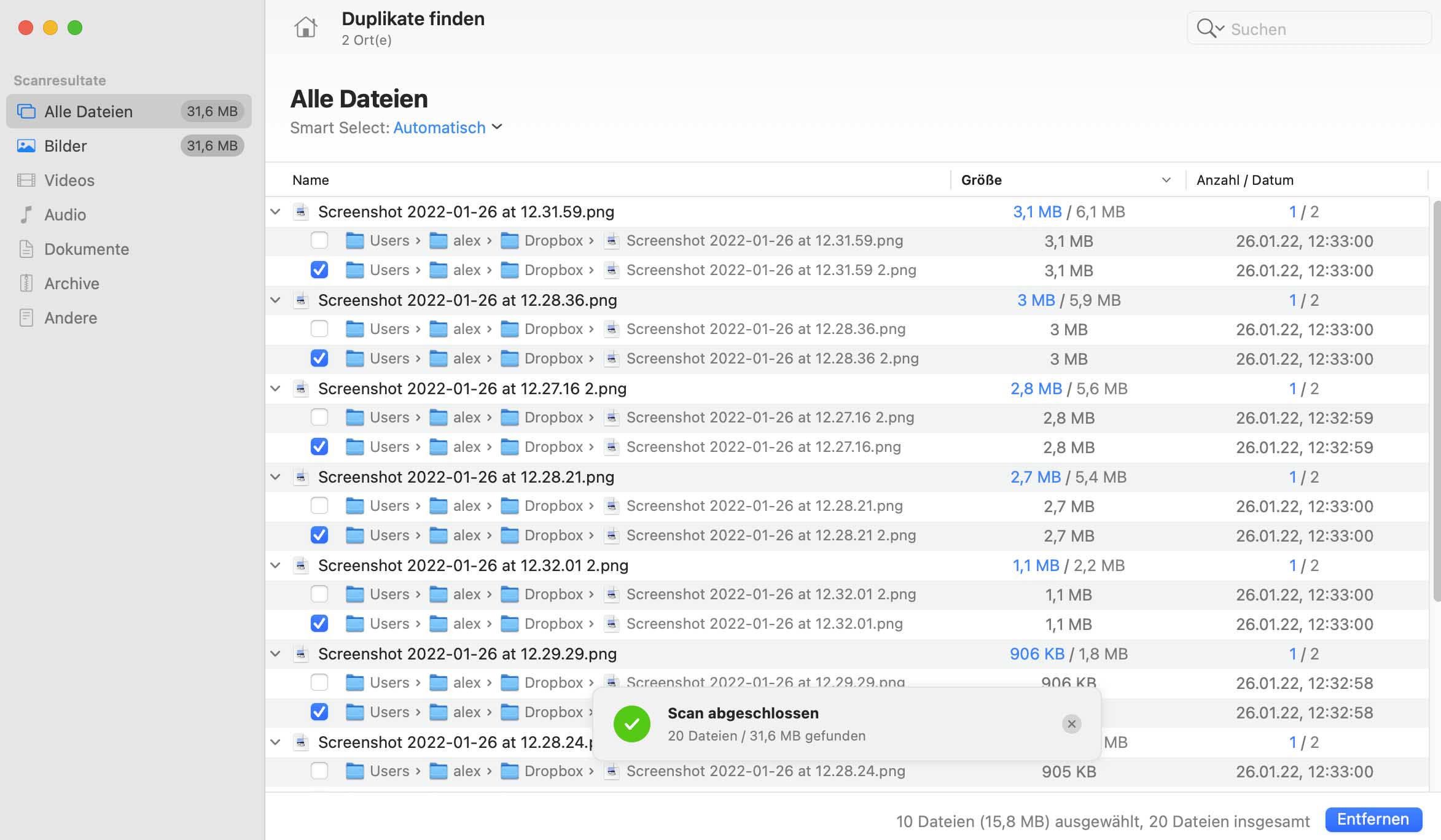Click Users folder icon in 12.31.59 2.png row
The width and height of the screenshot is (1441, 840).
click(x=354, y=270)
